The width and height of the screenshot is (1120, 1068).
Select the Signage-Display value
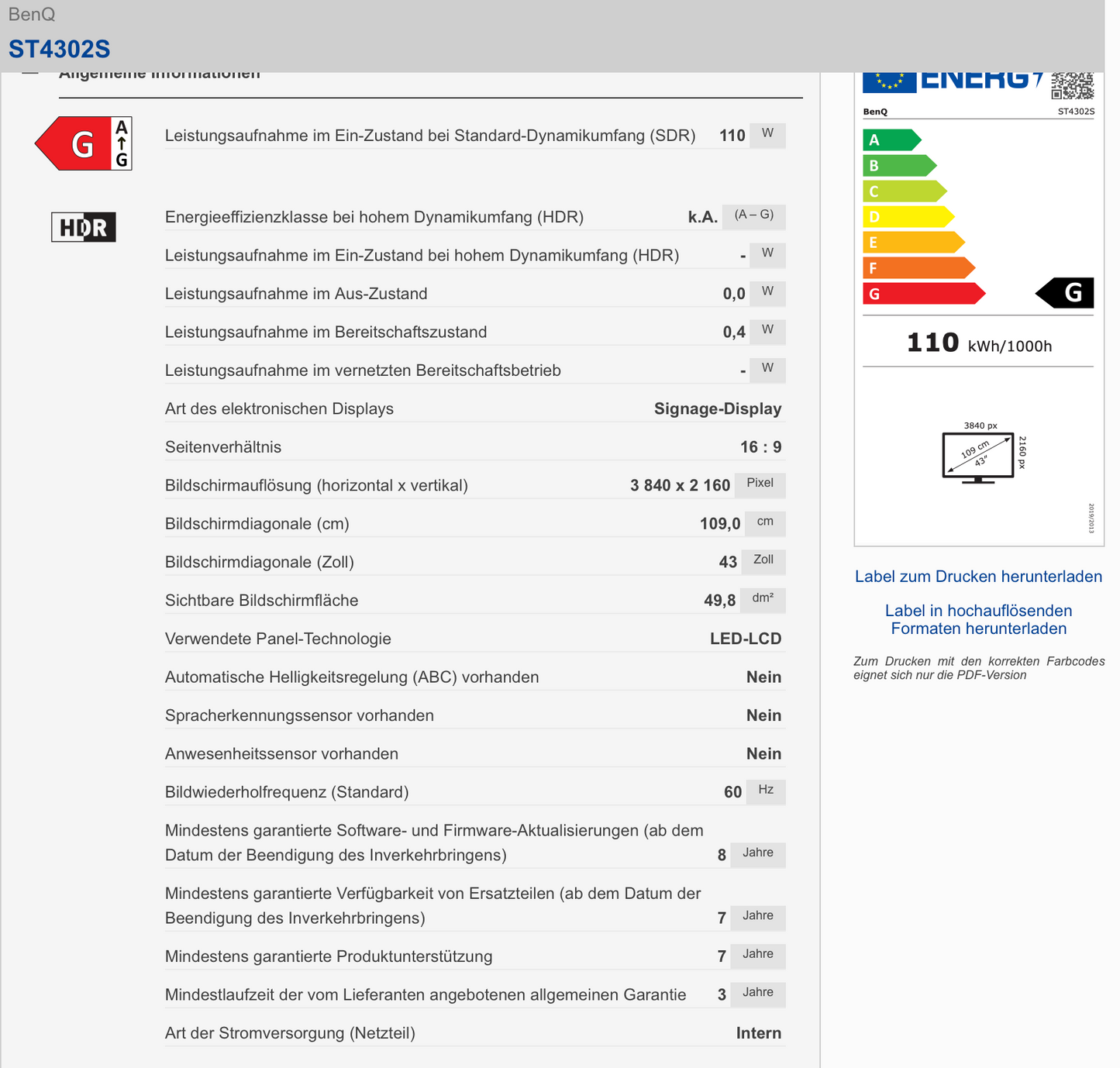coord(718,409)
